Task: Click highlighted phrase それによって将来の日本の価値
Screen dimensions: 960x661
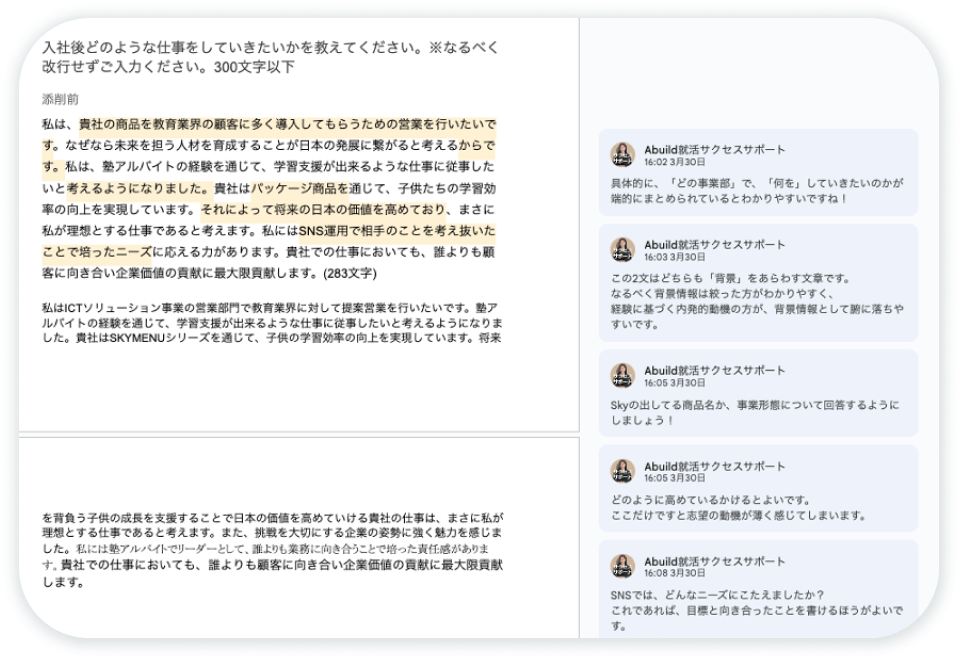Action: tap(323, 210)
